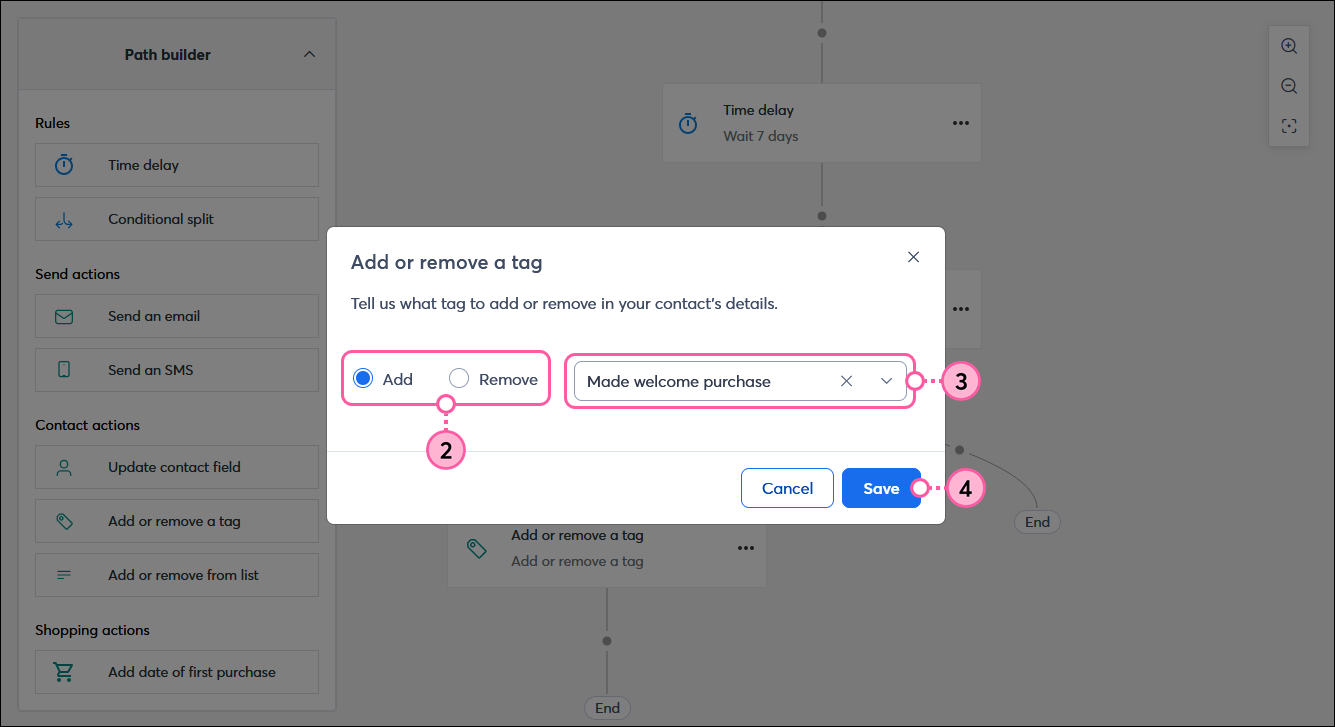Choose the Add date of first purchase action
Viewport: 1335px width, 727px height.
176,671
